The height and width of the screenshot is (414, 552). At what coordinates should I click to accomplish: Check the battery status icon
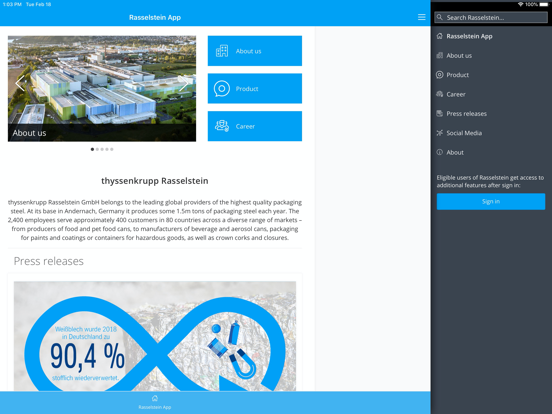tap(544, 4)
